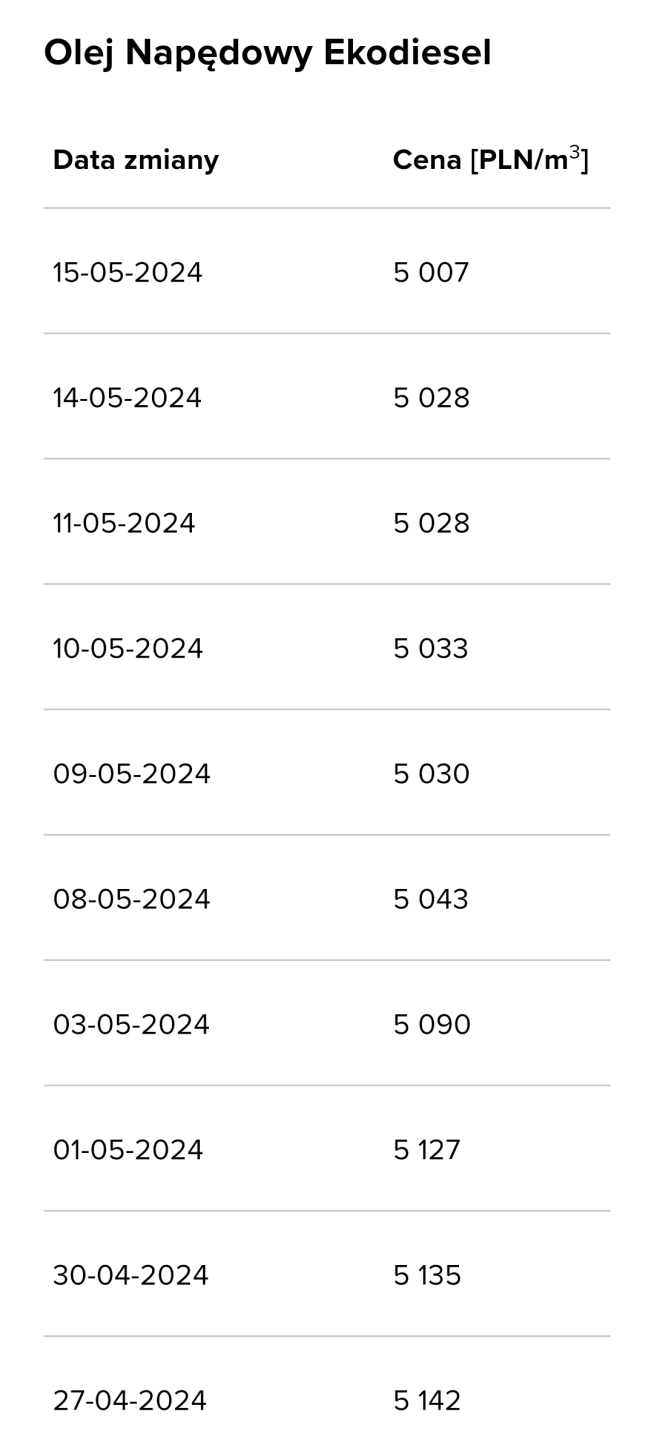Viewport: 654px width, 1440px height.
Task: Click the price in the 14-05-2024 row
Action: pos(431,398)
